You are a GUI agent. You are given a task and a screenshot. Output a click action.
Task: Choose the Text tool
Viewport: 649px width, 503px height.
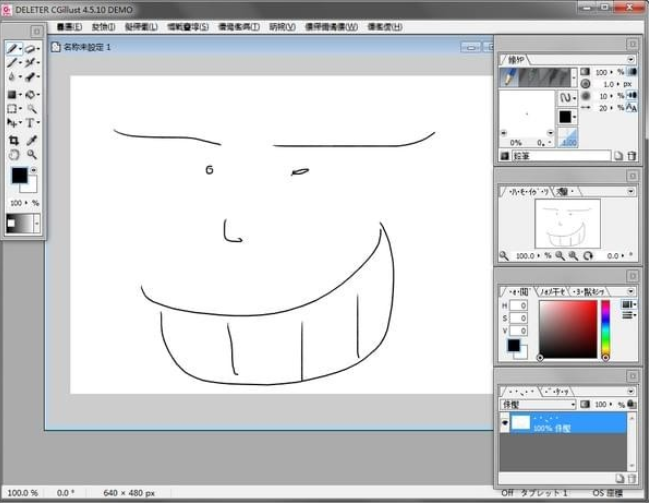(31, 123)
